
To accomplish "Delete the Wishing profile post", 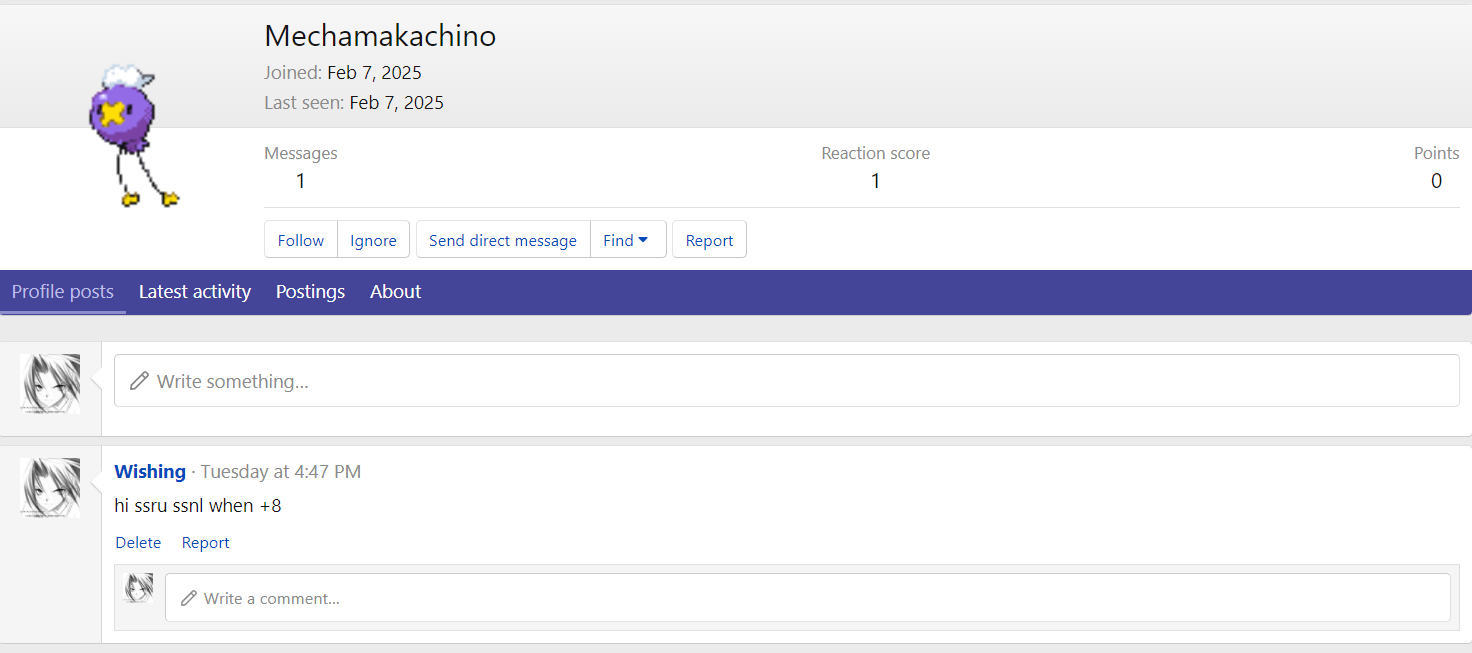I will [x=138, y=543].
